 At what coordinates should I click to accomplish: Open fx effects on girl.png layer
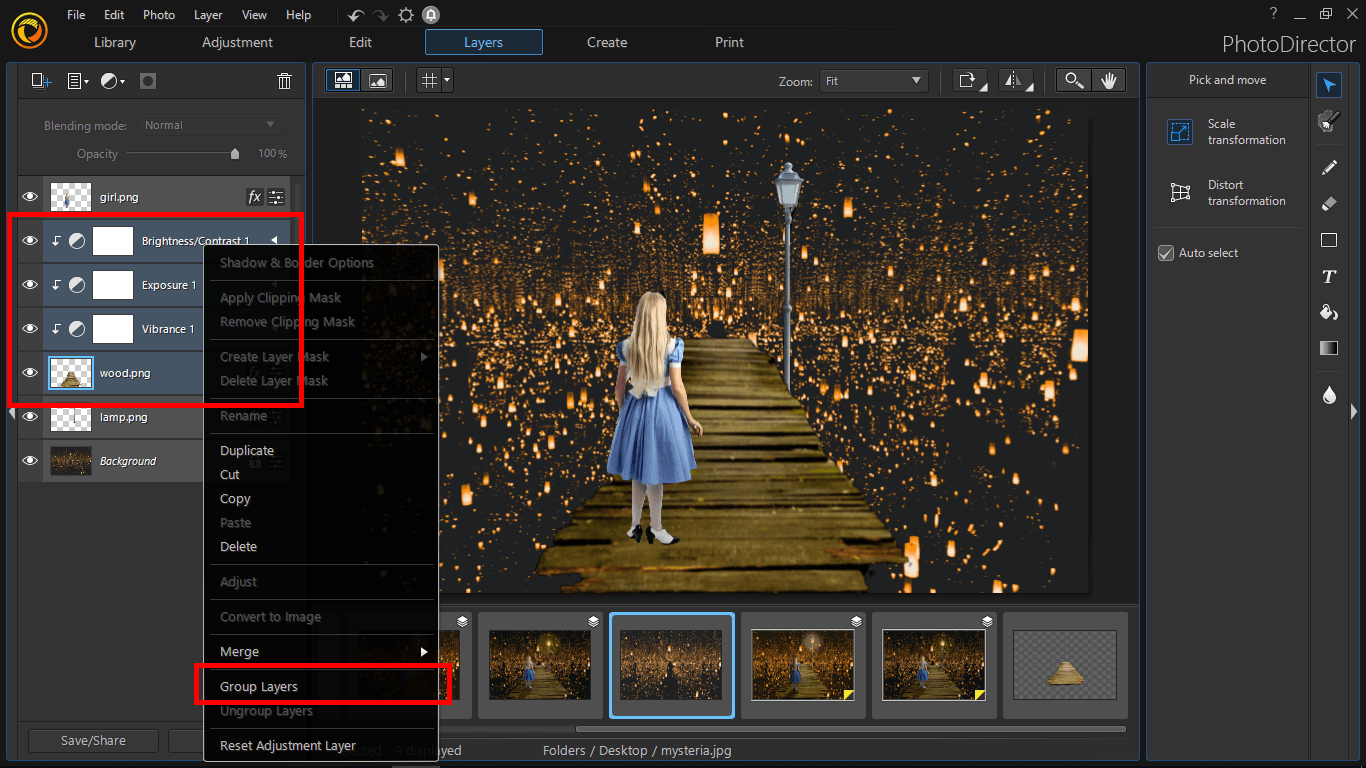254,197
